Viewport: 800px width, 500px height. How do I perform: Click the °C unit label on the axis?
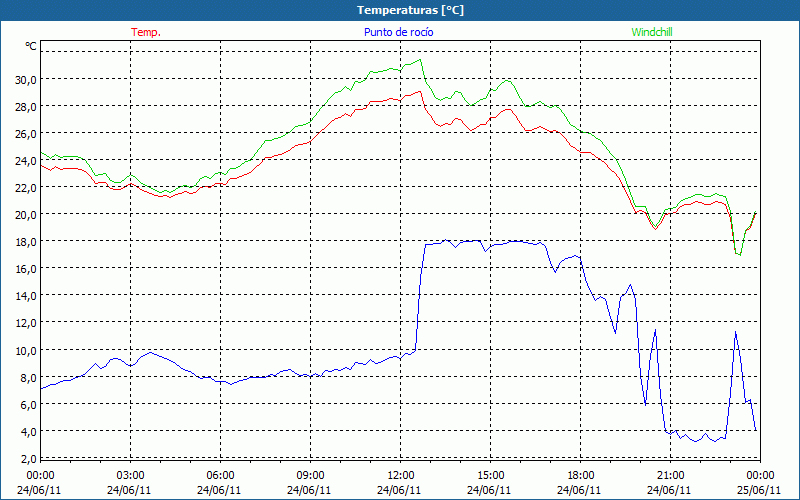(31, 46)
